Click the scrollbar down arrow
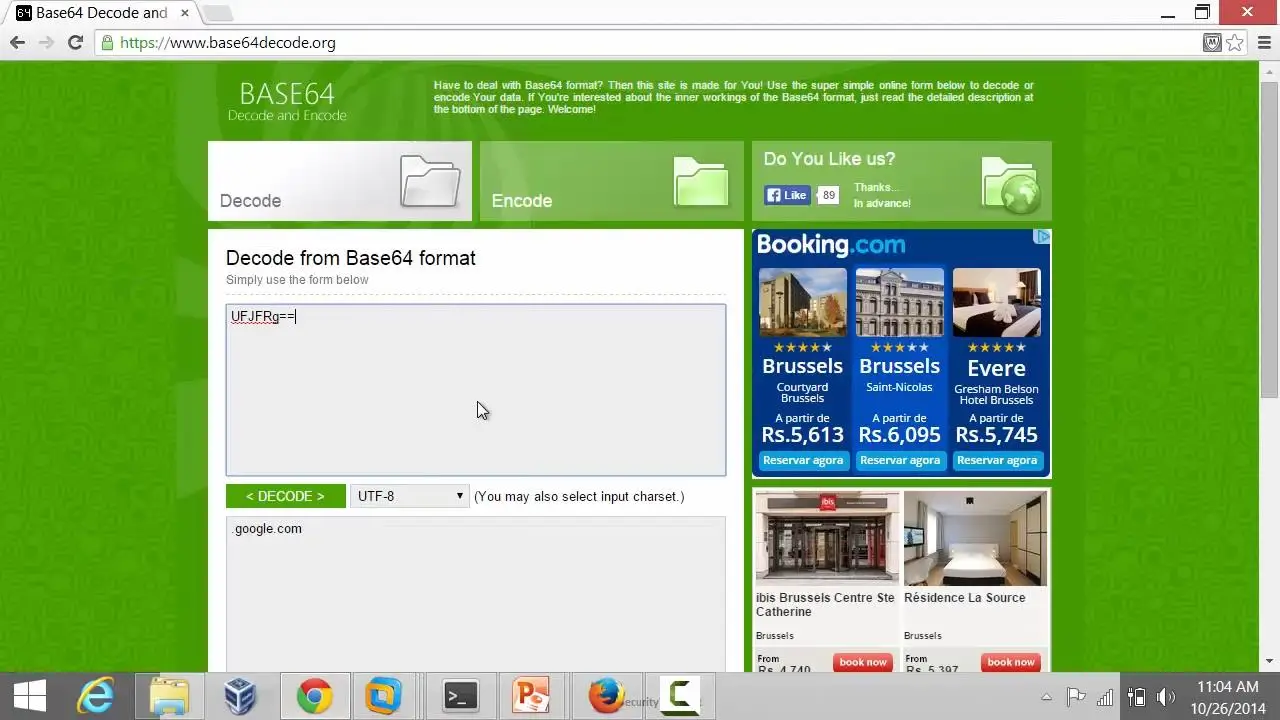This screenshot has height=720, width=1280. [1269, 661]
